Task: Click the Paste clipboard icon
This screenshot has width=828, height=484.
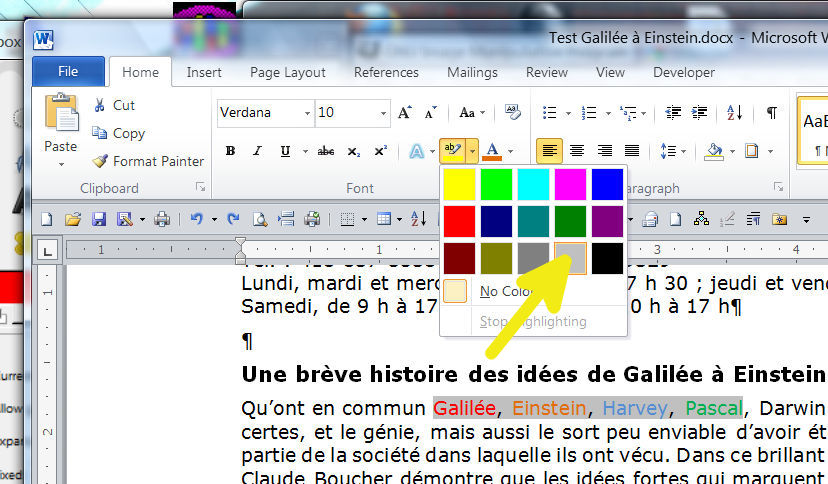Action: 61,112
